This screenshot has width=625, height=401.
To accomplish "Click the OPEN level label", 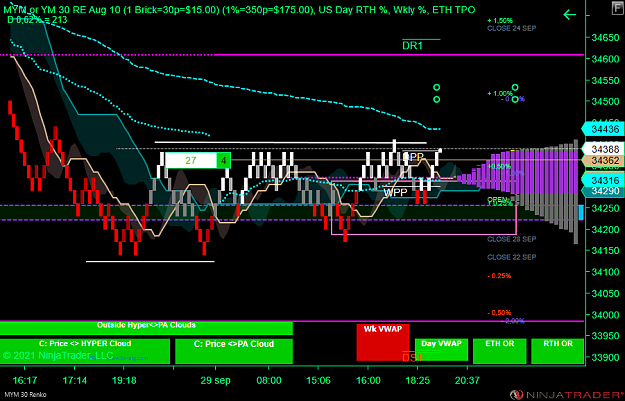I will 497,199.
